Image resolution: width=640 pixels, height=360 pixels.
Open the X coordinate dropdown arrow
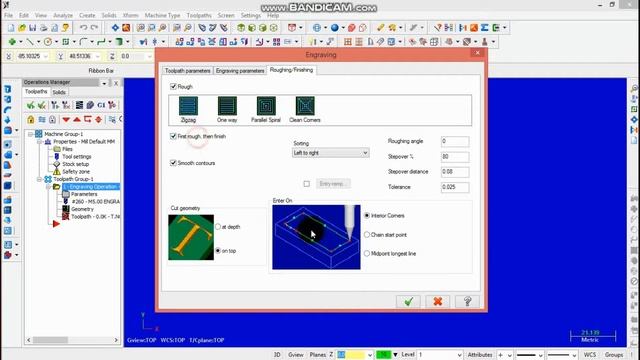pyautogui.click(x=46, y=56)
